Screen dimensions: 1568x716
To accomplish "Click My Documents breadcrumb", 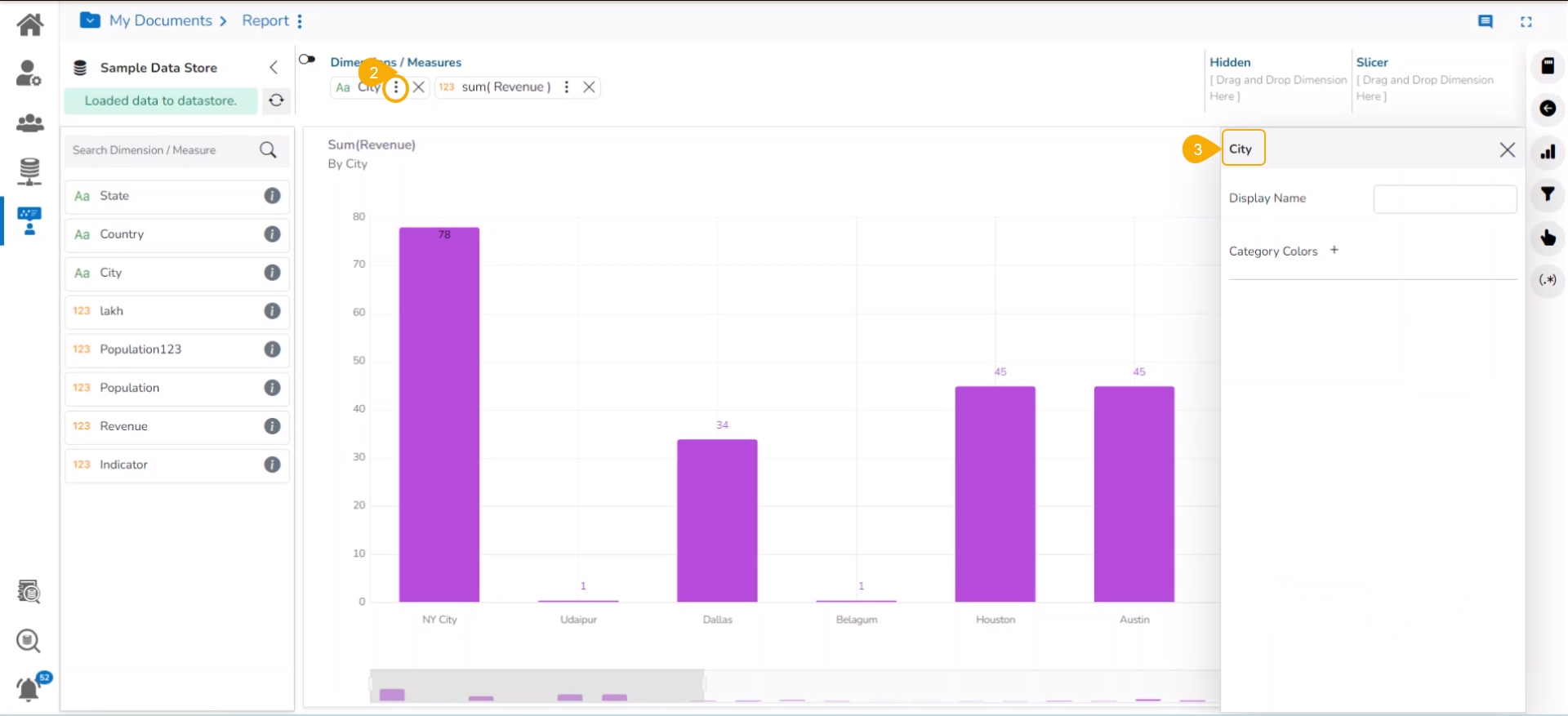I will (161, 21).
